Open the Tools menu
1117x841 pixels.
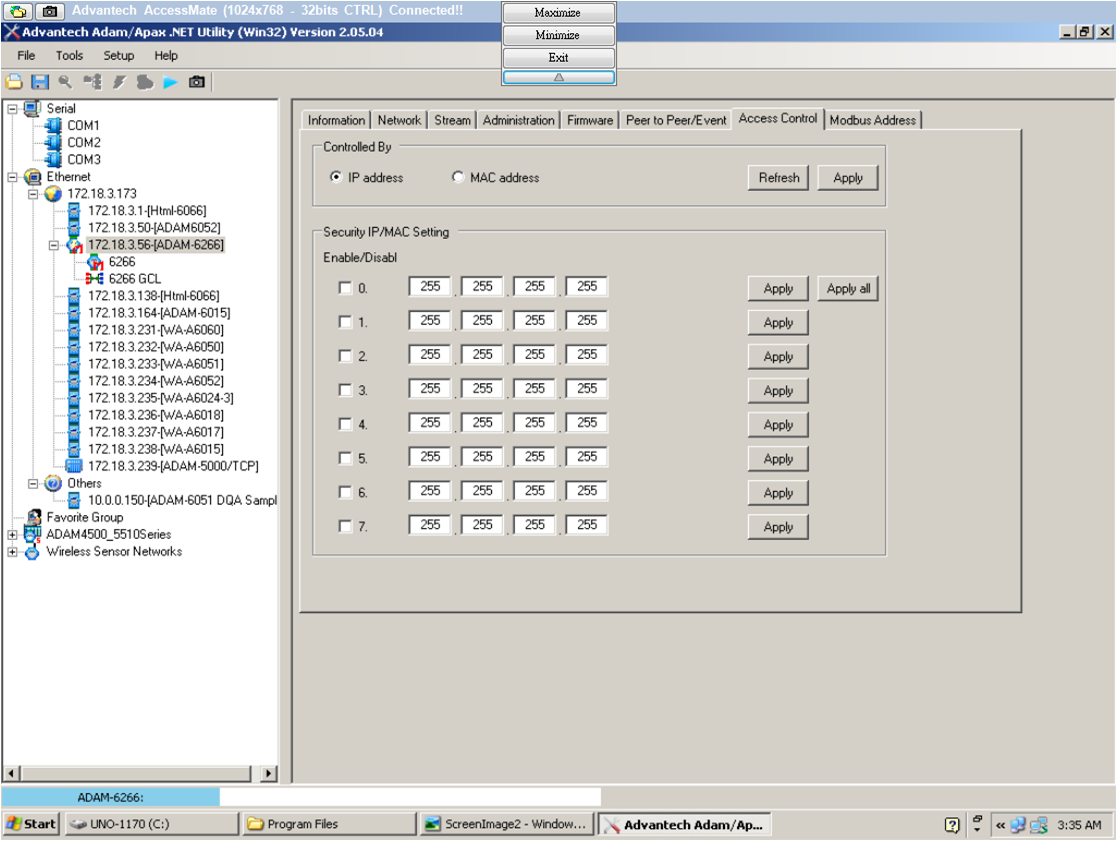(x=70, y=56)
